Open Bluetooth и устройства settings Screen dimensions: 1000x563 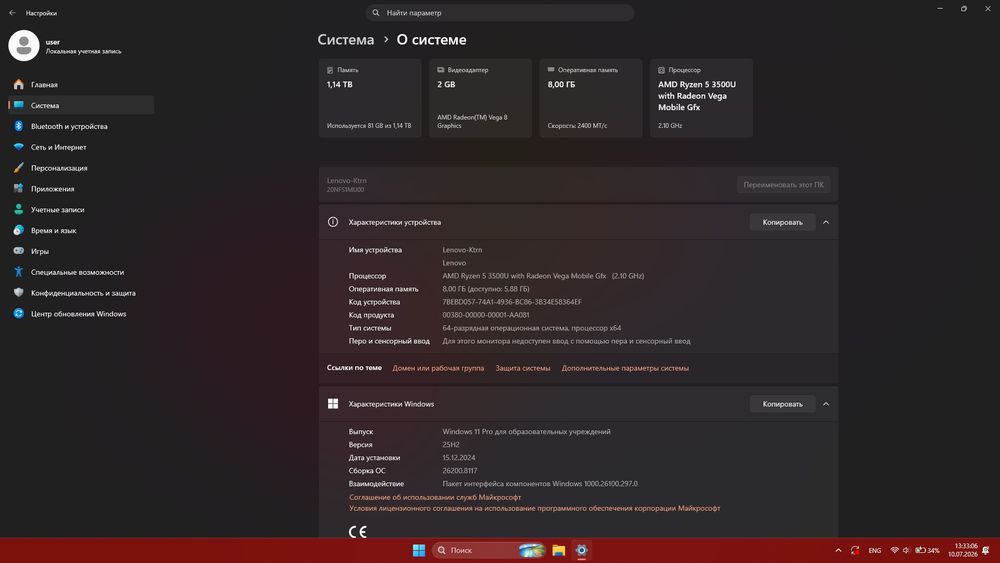(81, 126)
